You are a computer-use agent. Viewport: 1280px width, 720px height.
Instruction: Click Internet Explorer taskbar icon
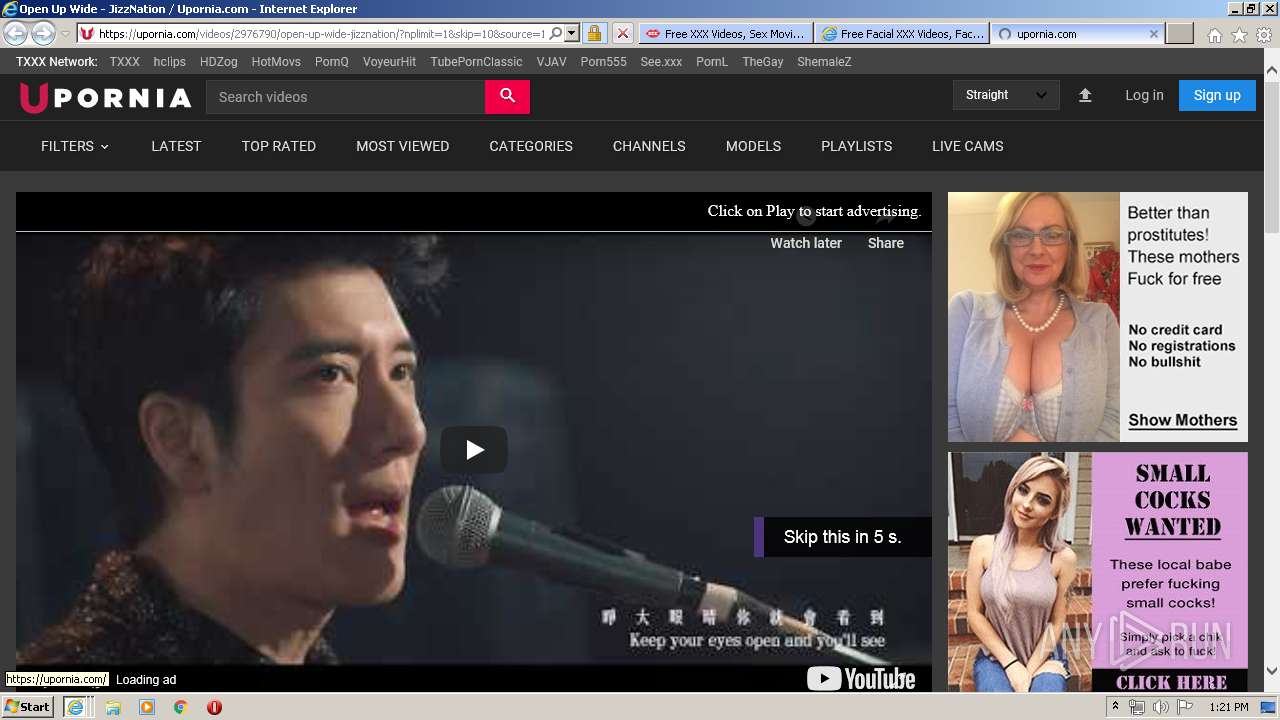click(75, 707)
